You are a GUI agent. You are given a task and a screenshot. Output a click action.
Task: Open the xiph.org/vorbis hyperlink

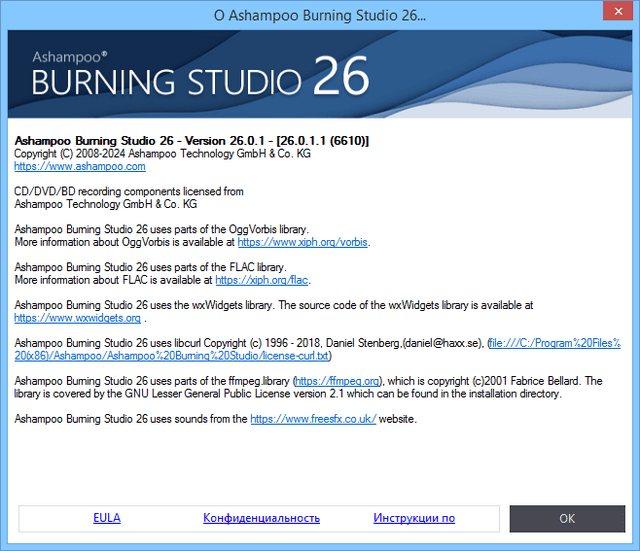[x=303, y=242]
